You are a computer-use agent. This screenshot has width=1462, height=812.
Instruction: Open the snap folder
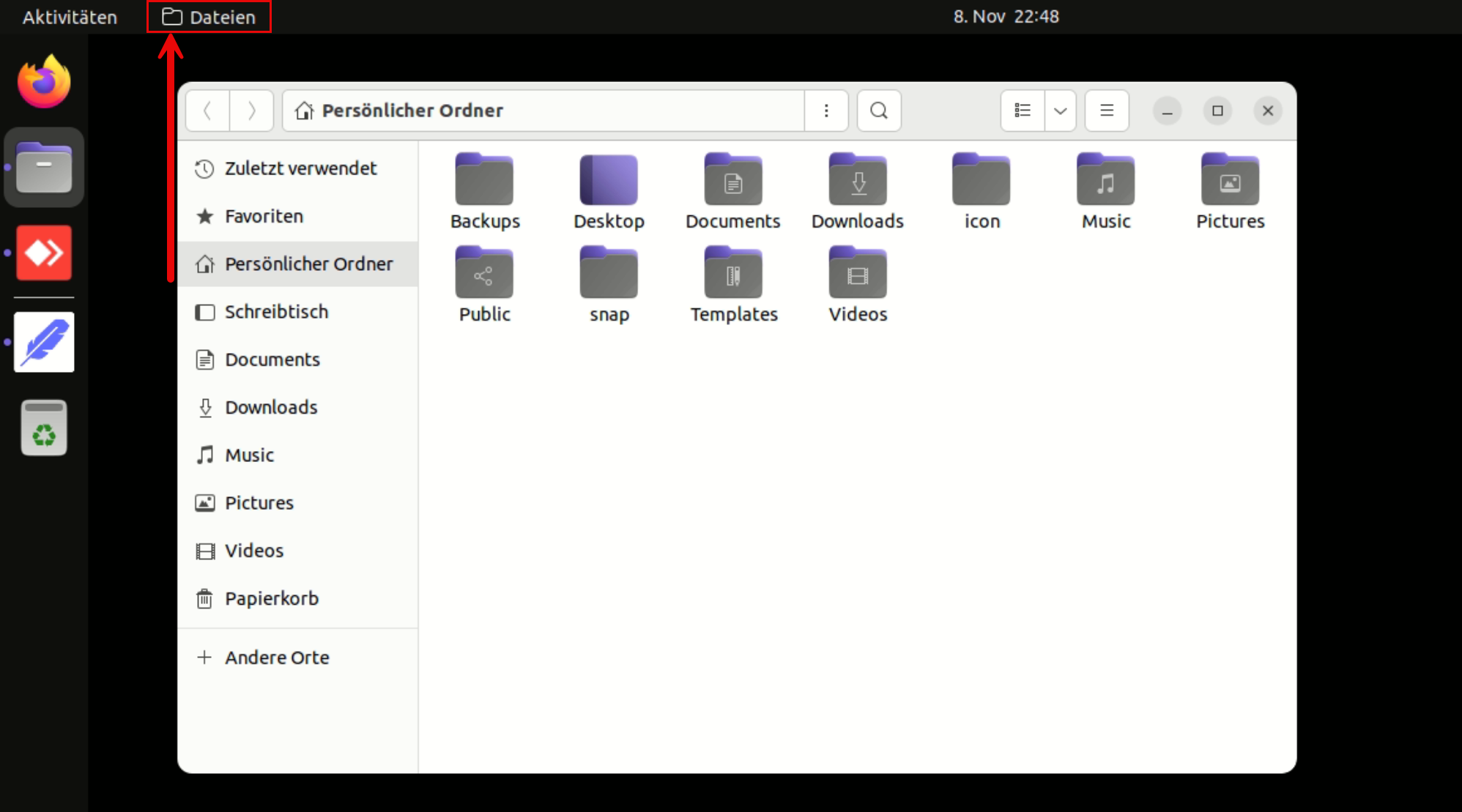point(609,275)
